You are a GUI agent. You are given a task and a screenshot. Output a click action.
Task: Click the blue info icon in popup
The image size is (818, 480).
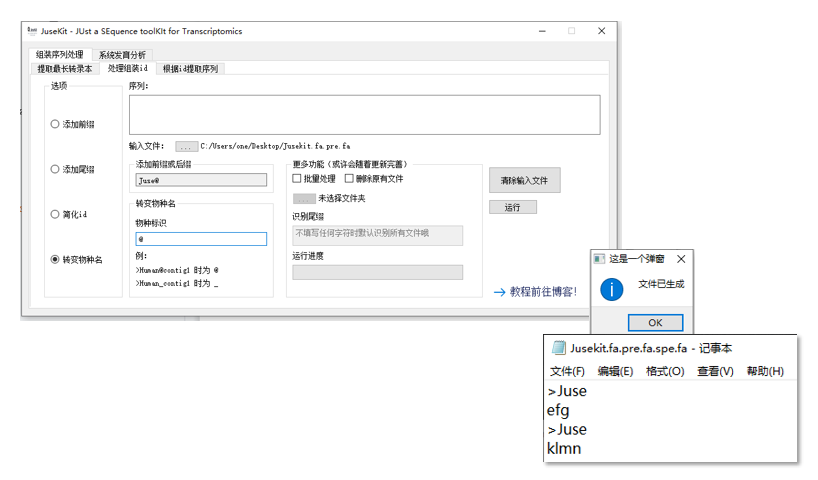(611, 289)
